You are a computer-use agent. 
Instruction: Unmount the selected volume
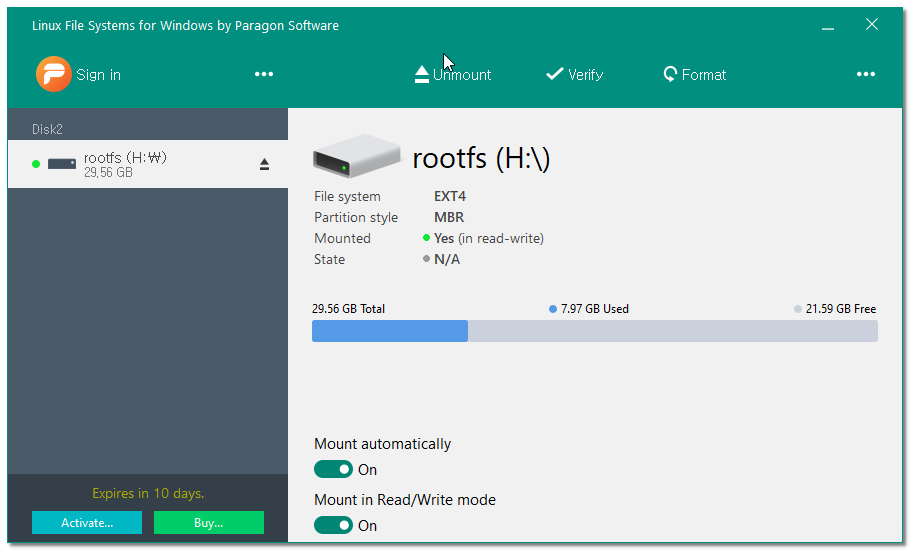[x=453, y=74]
